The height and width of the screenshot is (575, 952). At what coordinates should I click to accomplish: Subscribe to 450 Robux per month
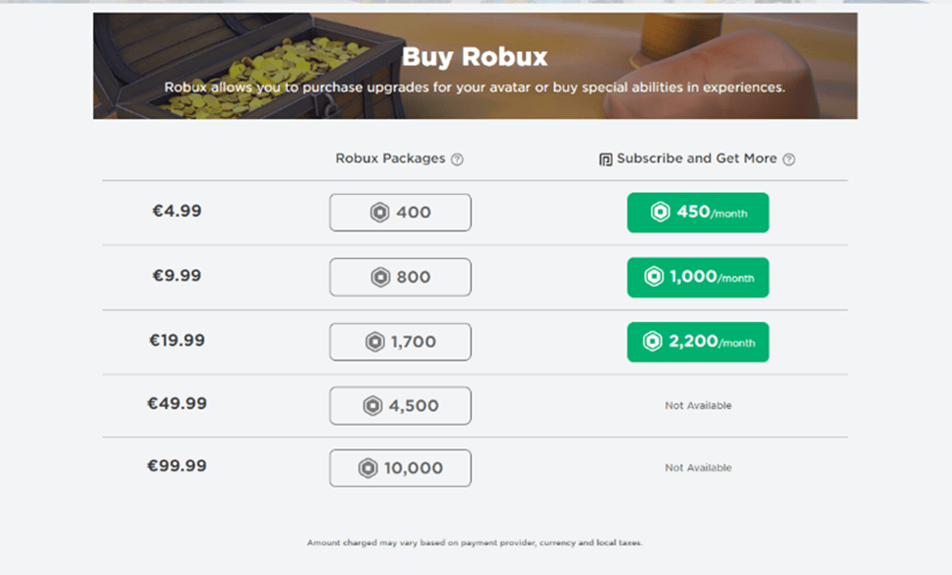click(x=698, y=212)
